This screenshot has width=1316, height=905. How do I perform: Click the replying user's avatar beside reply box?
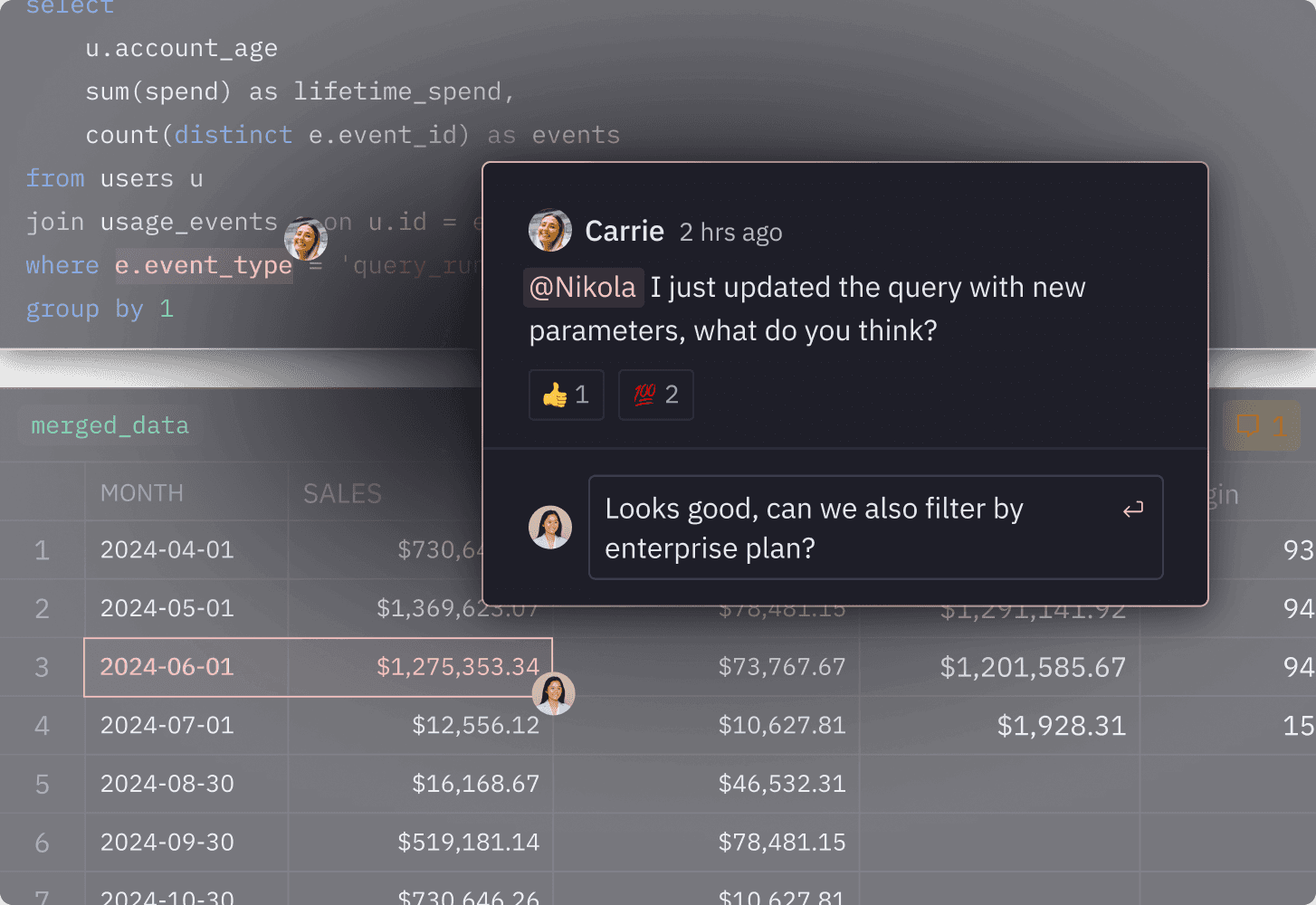(x=549, y=528)
